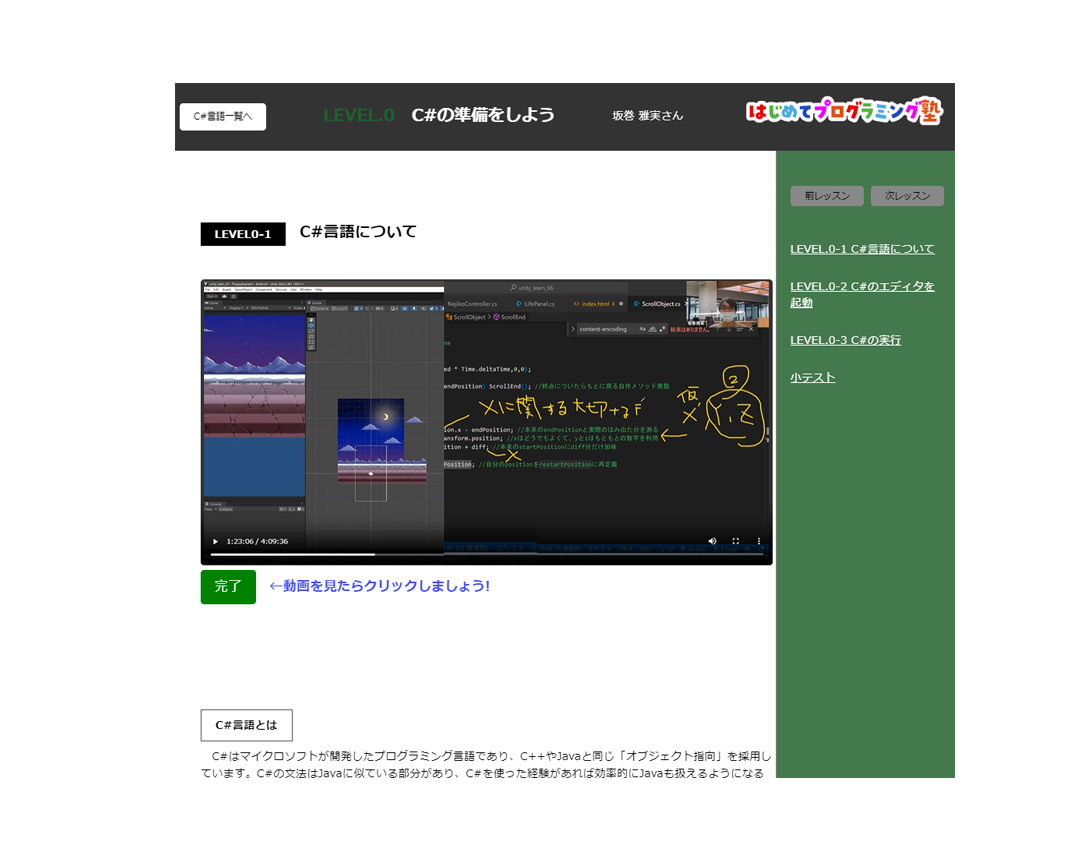
Task: Open the Display 1 dropdown in the Game view
Action: tap(237, 308)
